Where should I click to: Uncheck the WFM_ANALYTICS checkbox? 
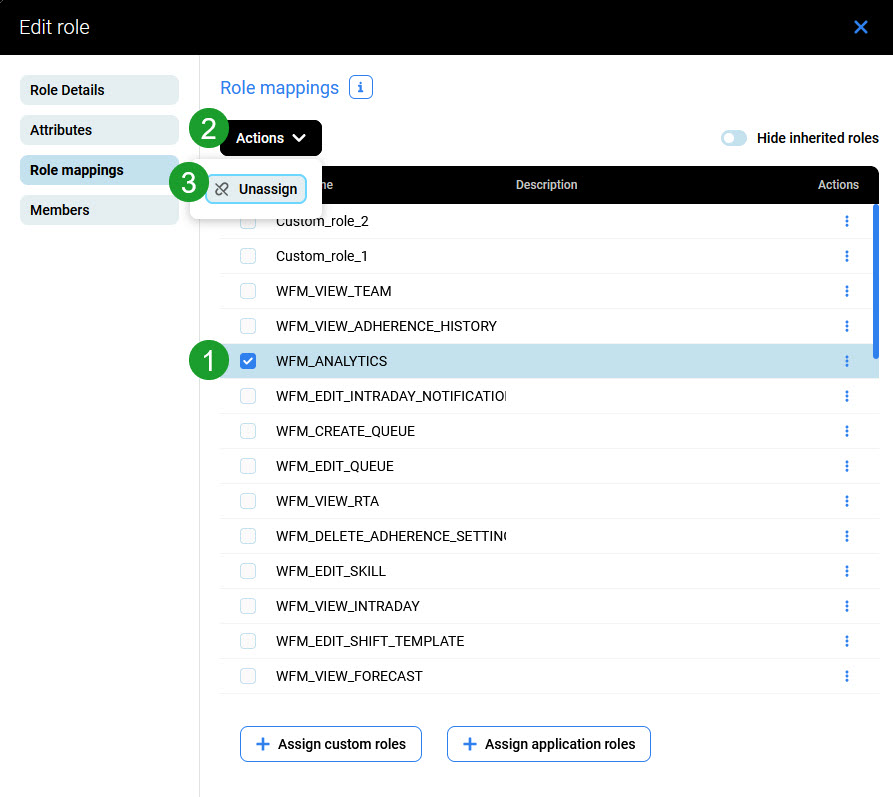(x=248, y=361)
